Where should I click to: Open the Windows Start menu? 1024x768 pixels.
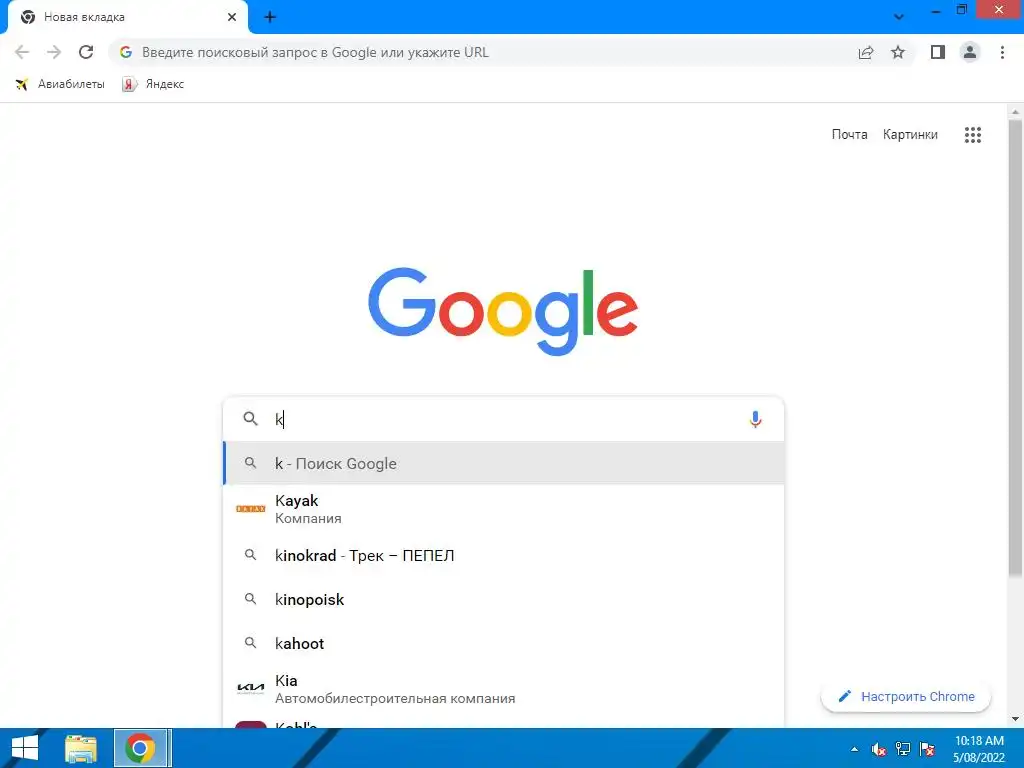click(25, 748)
